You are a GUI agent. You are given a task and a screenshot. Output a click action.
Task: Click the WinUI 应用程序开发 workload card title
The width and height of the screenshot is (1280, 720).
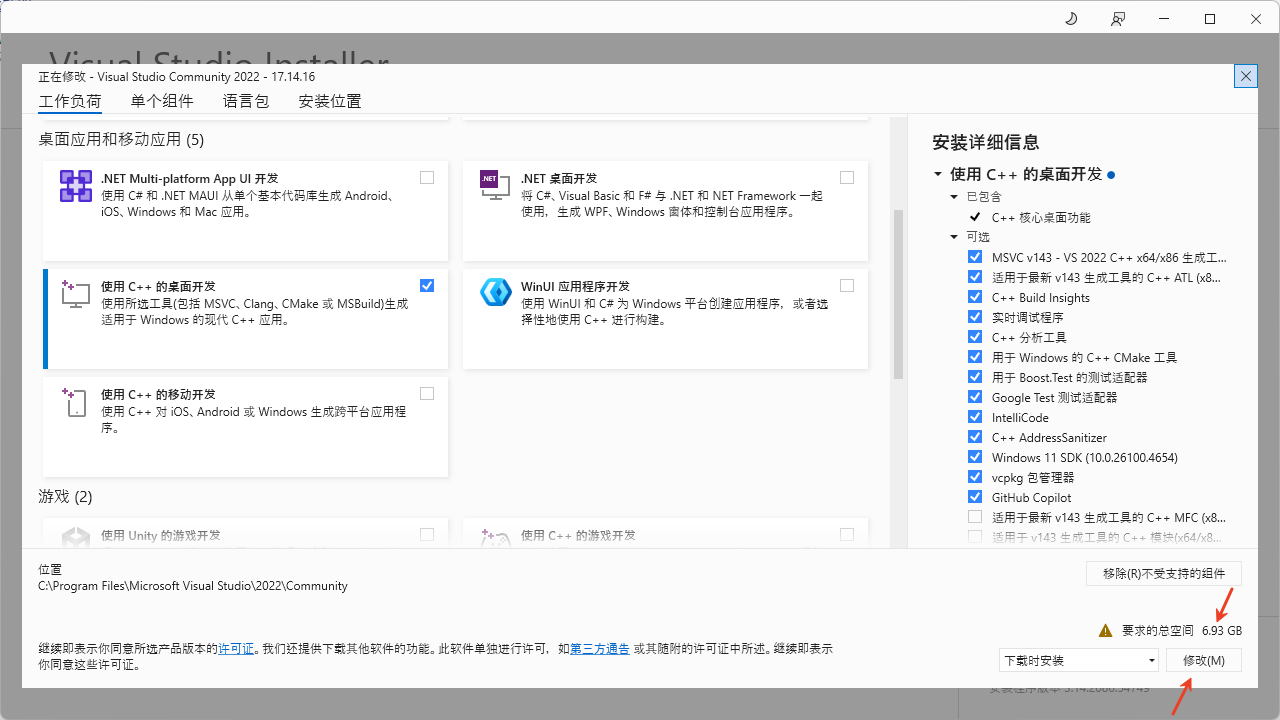[576, 286]
